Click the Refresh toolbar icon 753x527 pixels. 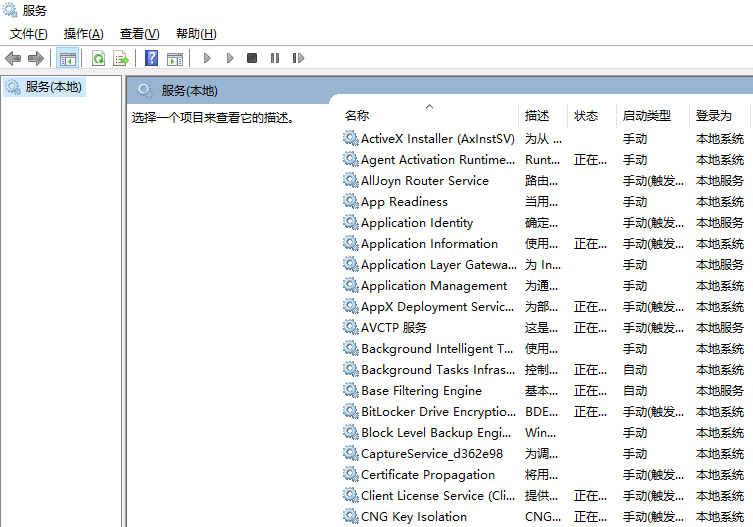pyautogui.click(x=98, y=59)
